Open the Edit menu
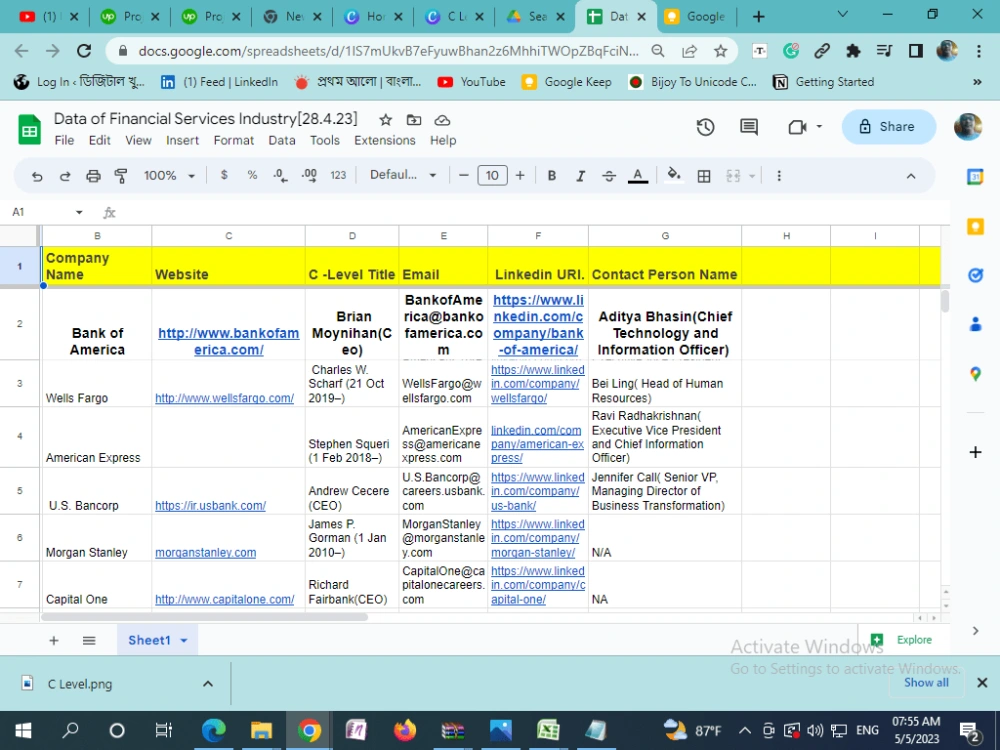 coord(99,140)
